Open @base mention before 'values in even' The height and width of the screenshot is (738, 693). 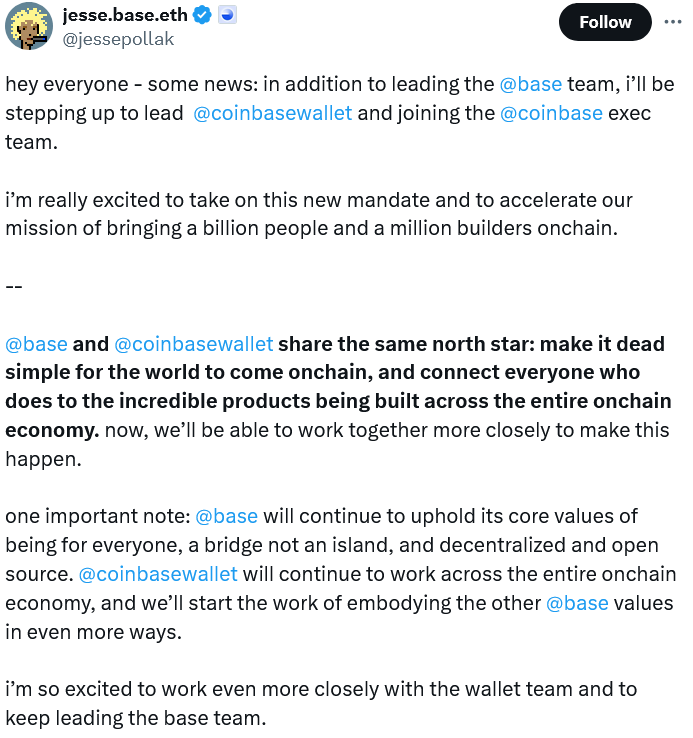[577, 603]
